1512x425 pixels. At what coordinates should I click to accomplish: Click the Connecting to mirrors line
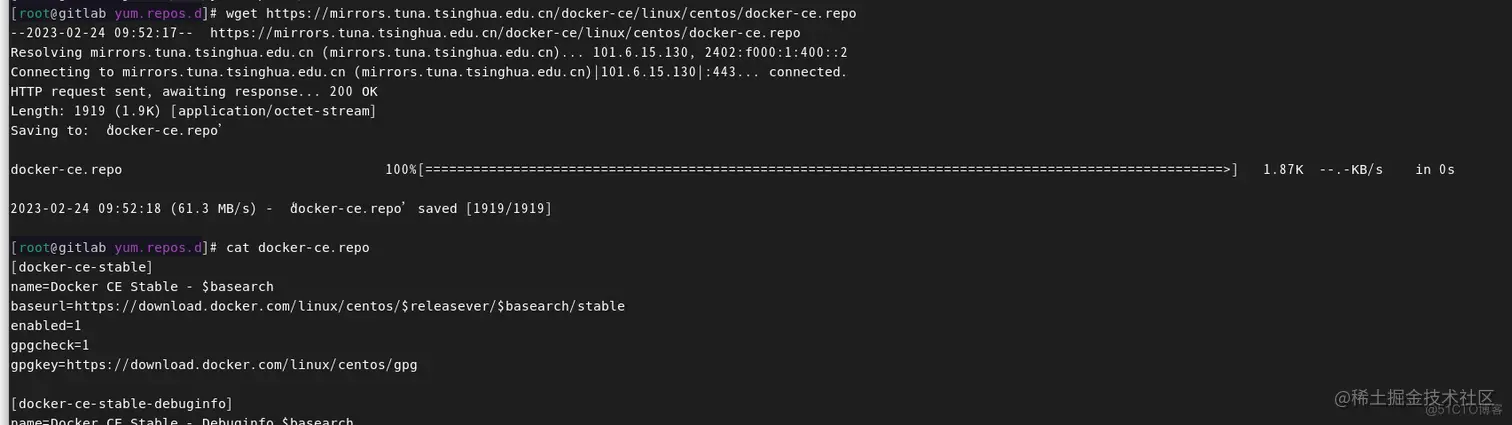tap(429, 72)
